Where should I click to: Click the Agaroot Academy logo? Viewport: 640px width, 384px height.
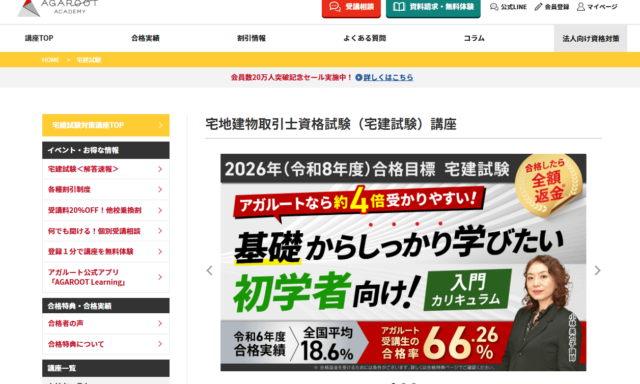[x=57, y=7]
